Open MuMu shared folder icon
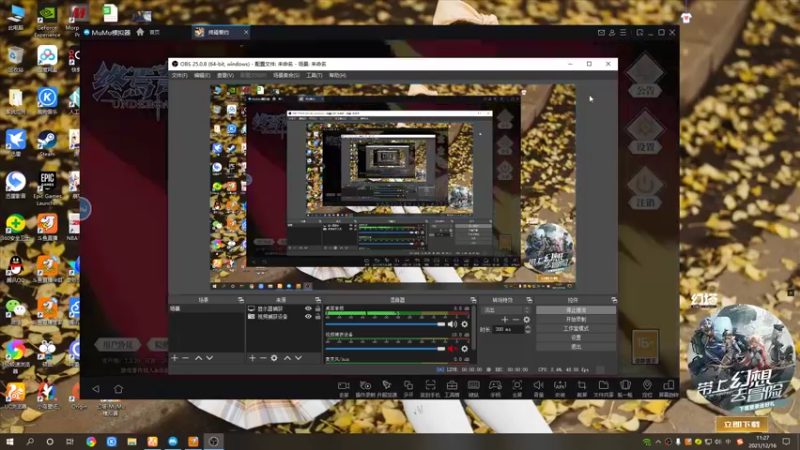 604,388
